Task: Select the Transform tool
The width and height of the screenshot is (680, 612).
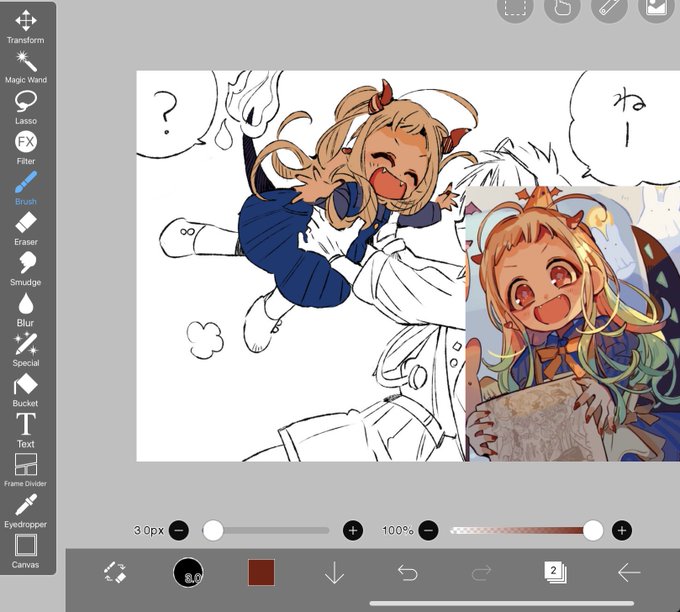Action: pyautogui.click(x=26, y=27)
